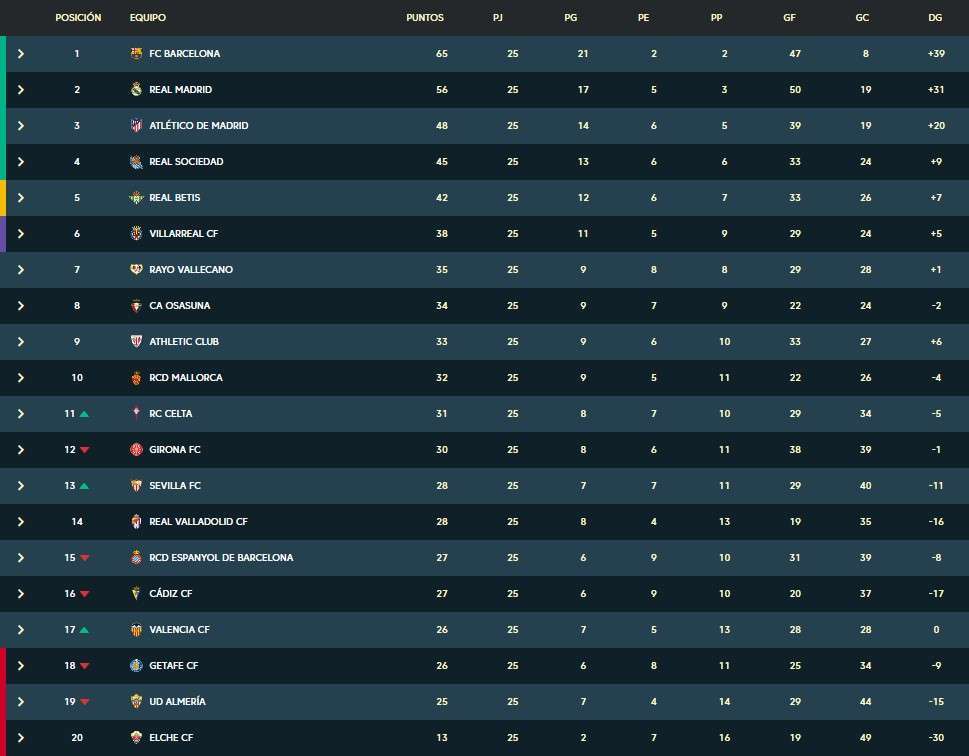This screenshot has width=969, height=756.
Task: Click the Athletic Club crest
Action: point(136,341)
